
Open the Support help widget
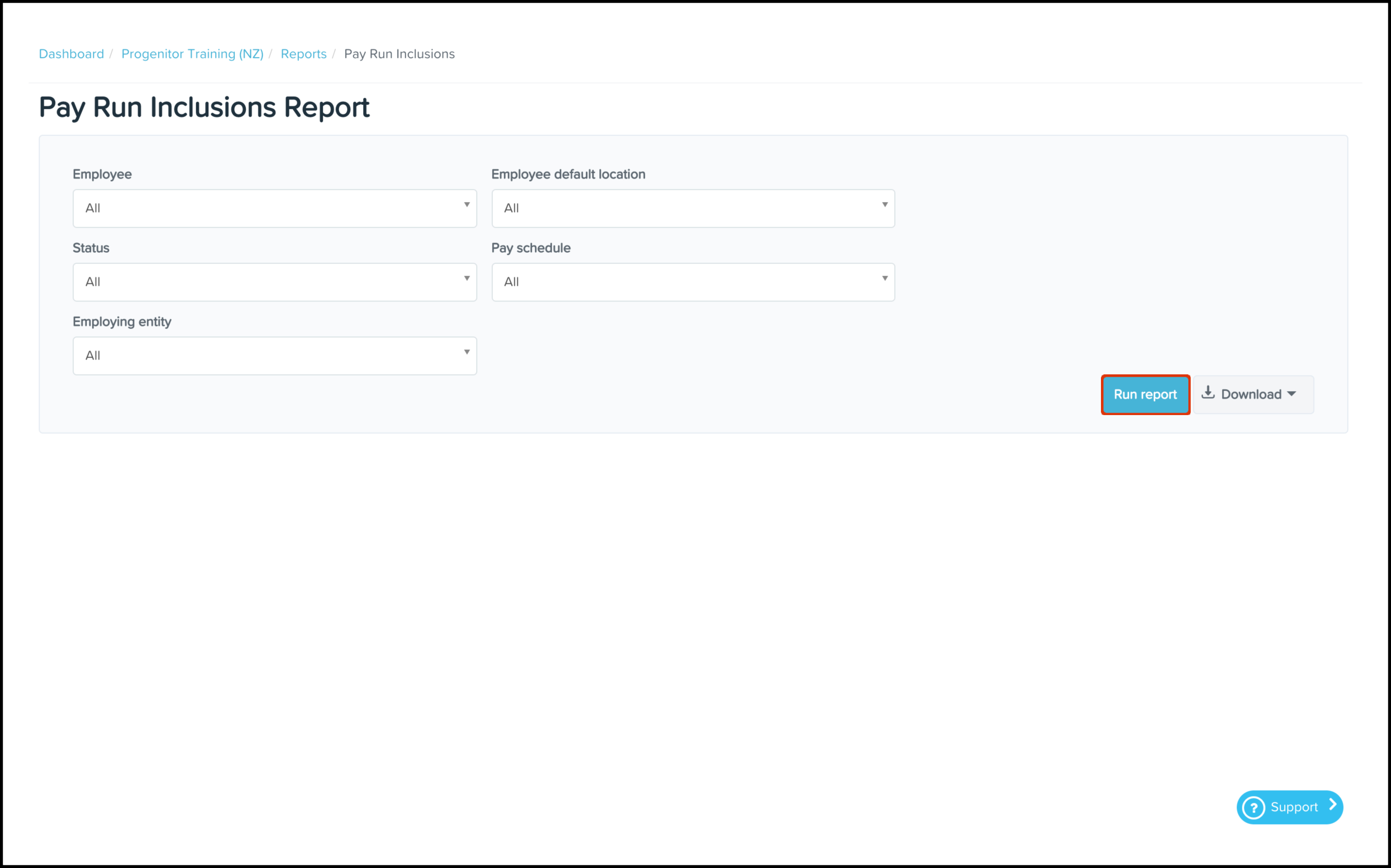click(1289, 807)
